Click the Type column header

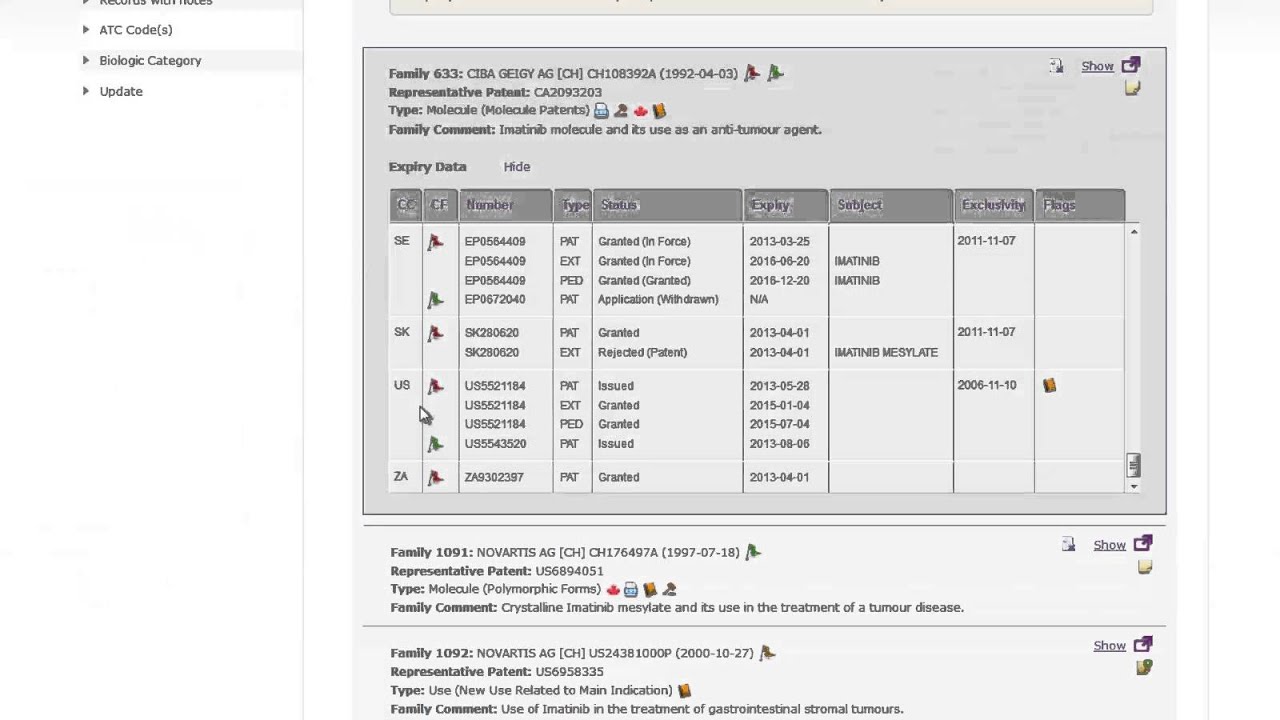point(573,205)
